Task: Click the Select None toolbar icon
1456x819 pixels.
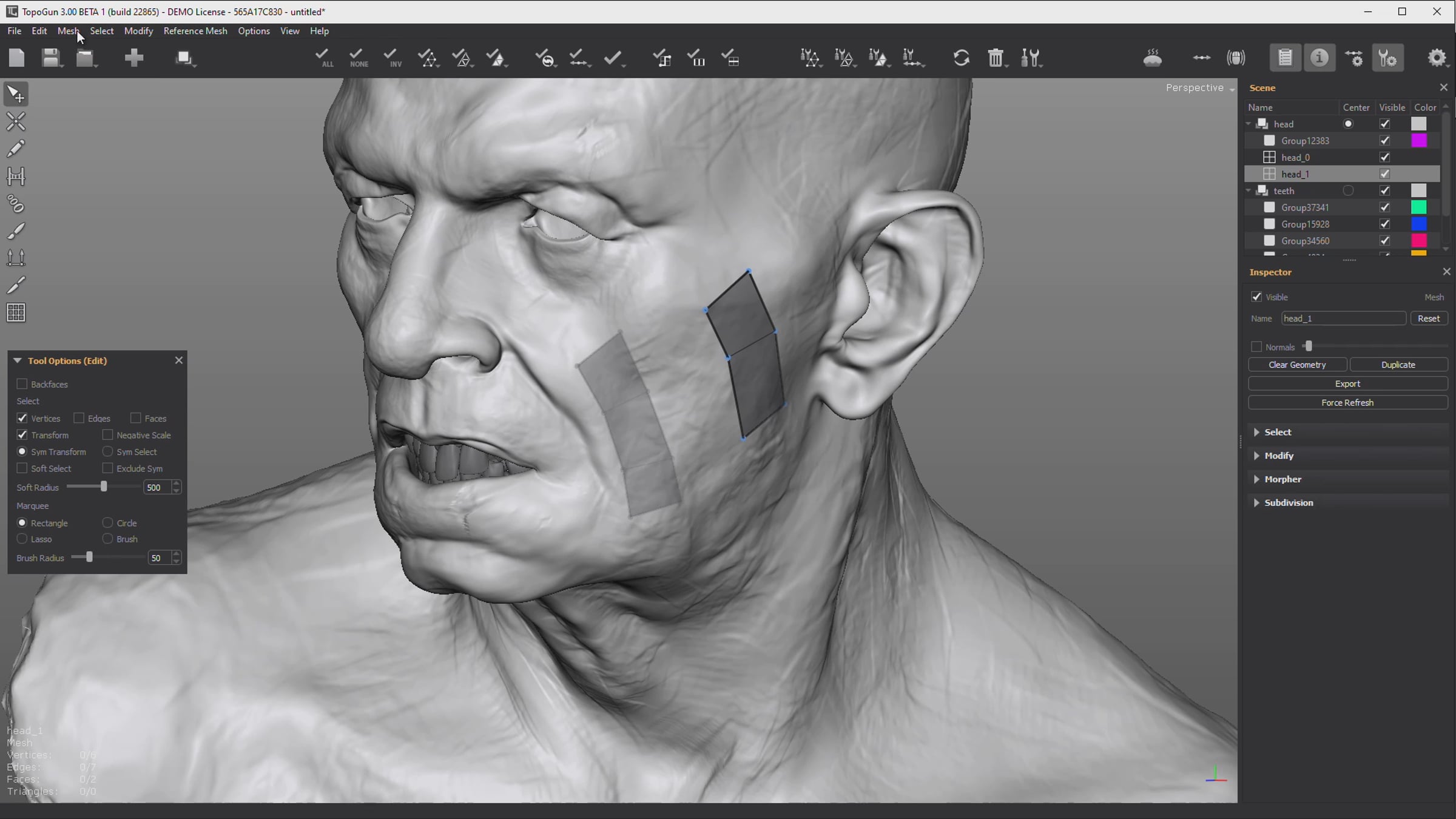Action: click(x=358, y=58)
